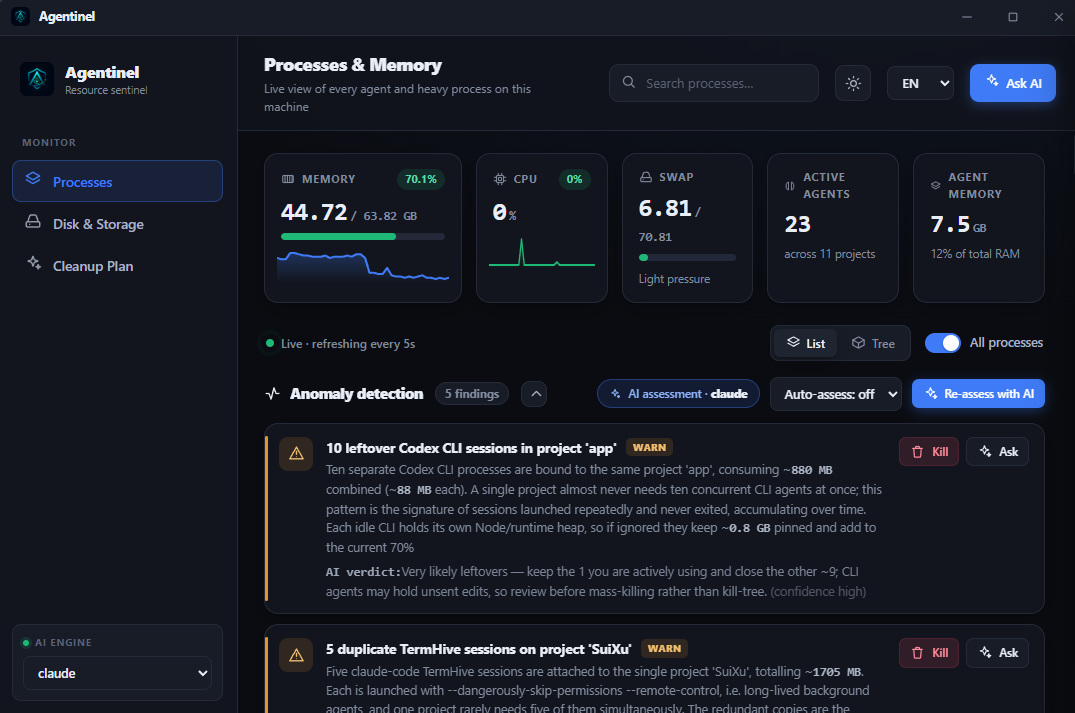The height and width of the screenshot is (713, 1075).
Task: Click the CPU sparkline chart
Action: coord(542,252)
